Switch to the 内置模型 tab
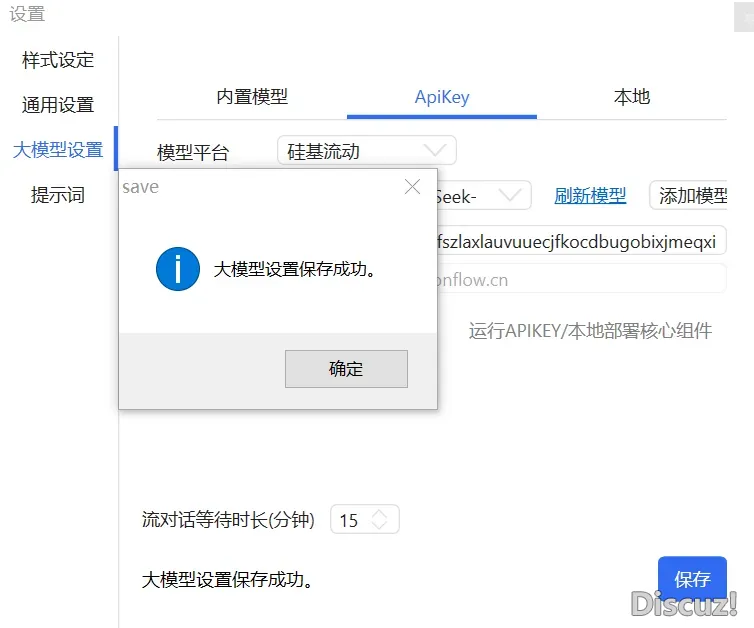Viewport: 754px width, 628px height. point(252,97)
